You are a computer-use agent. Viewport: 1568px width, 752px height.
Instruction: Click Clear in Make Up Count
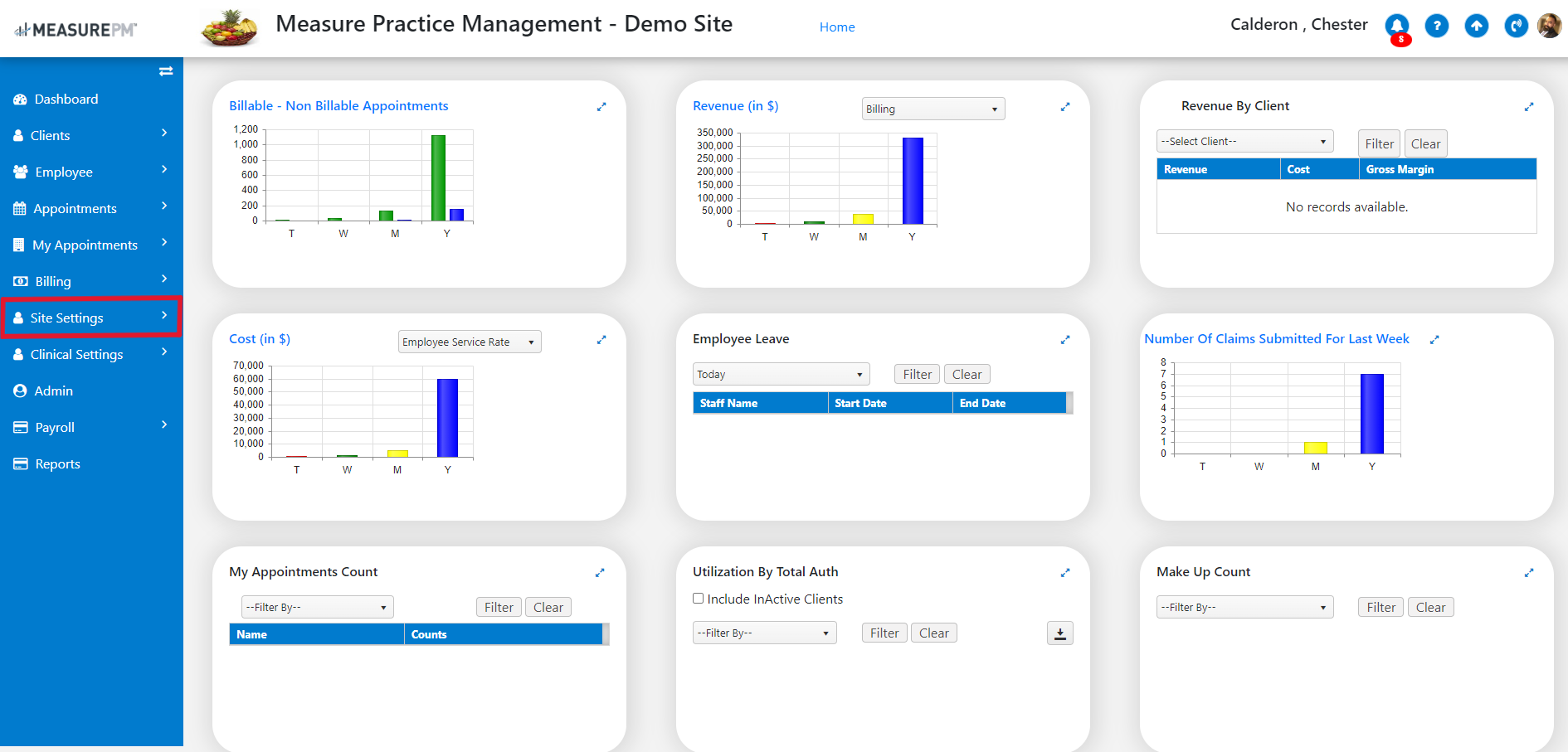[x=1431, y=607]
